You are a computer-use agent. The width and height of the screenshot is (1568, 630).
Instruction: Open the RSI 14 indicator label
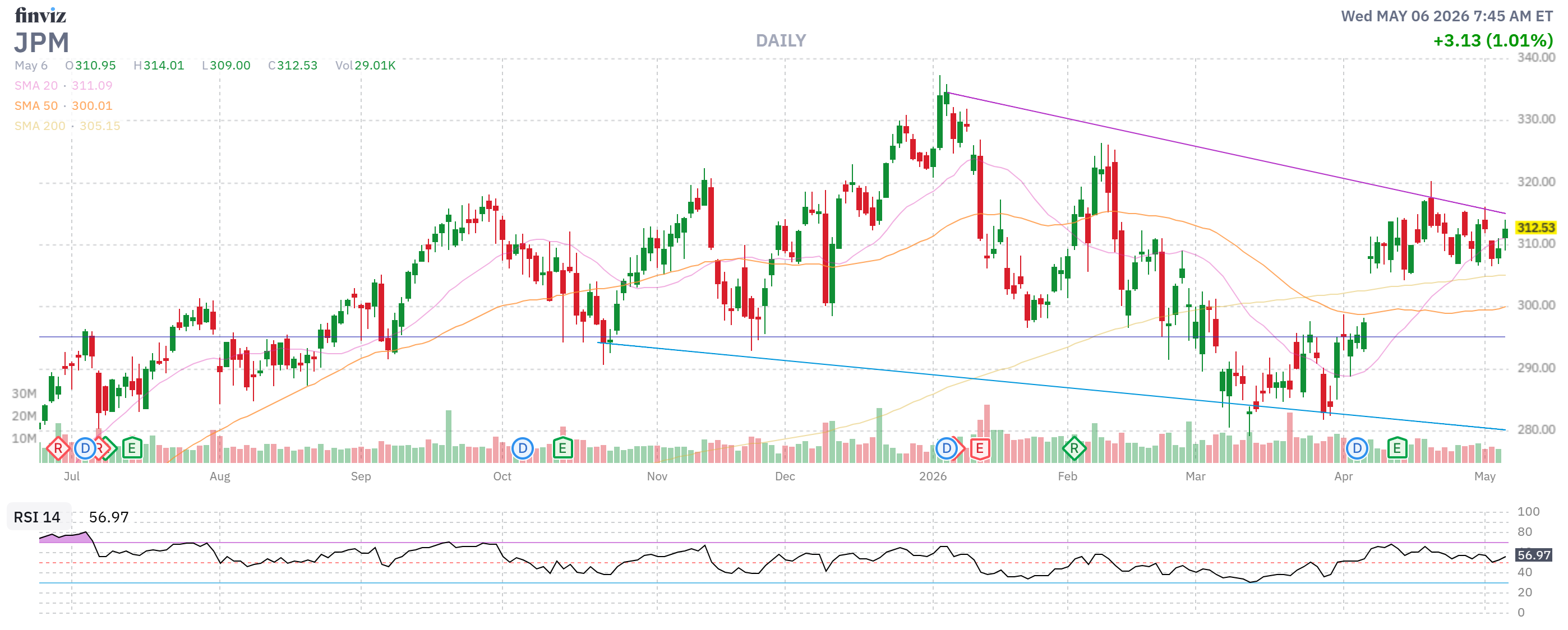(37, 517)
